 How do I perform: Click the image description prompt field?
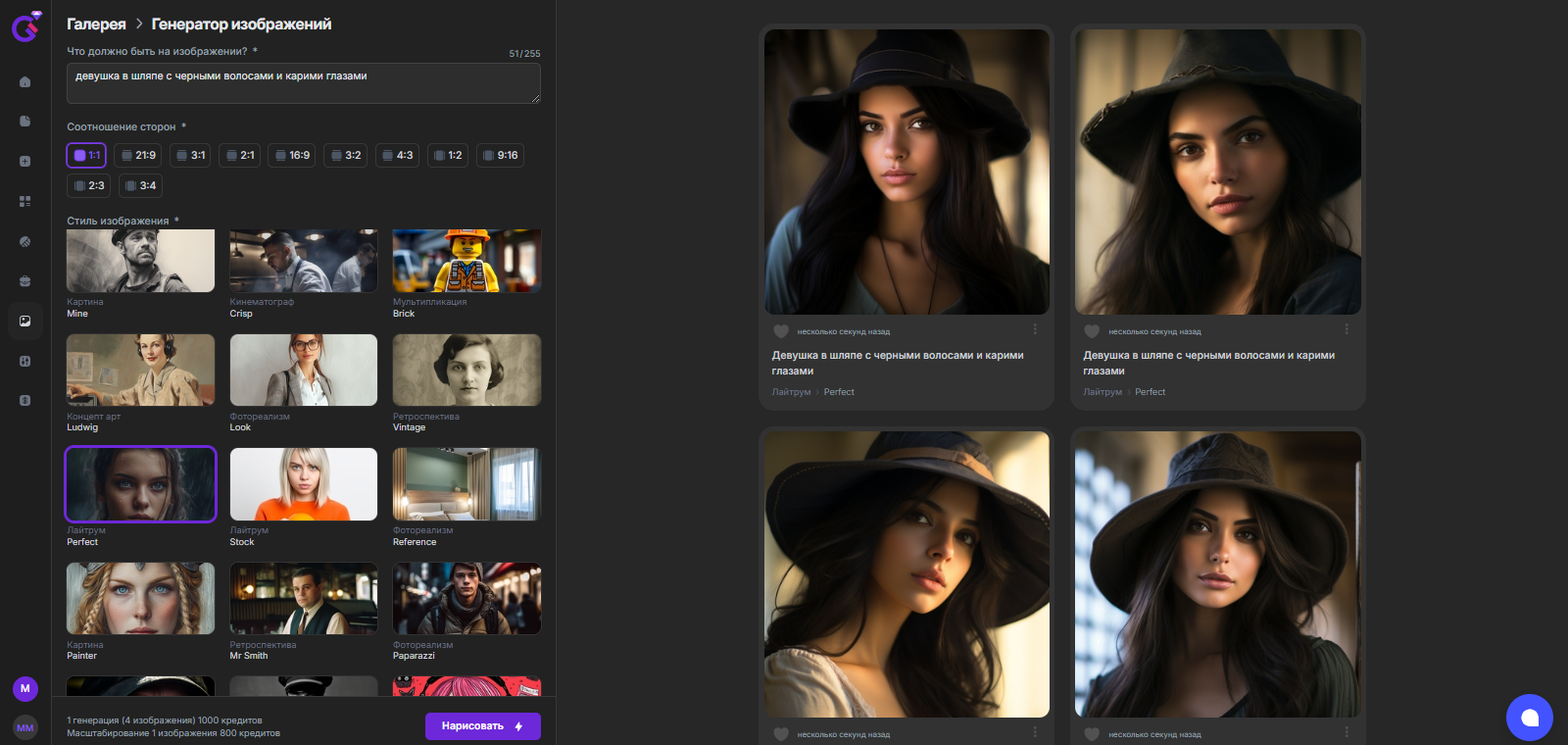304,83
